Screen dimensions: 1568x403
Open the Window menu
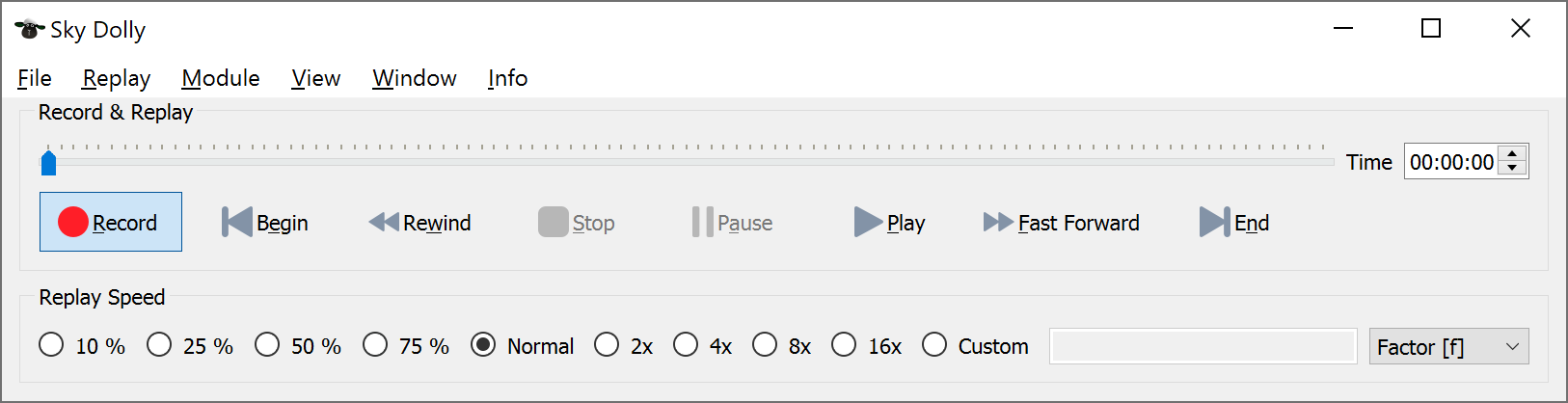(x=415, y=78)
